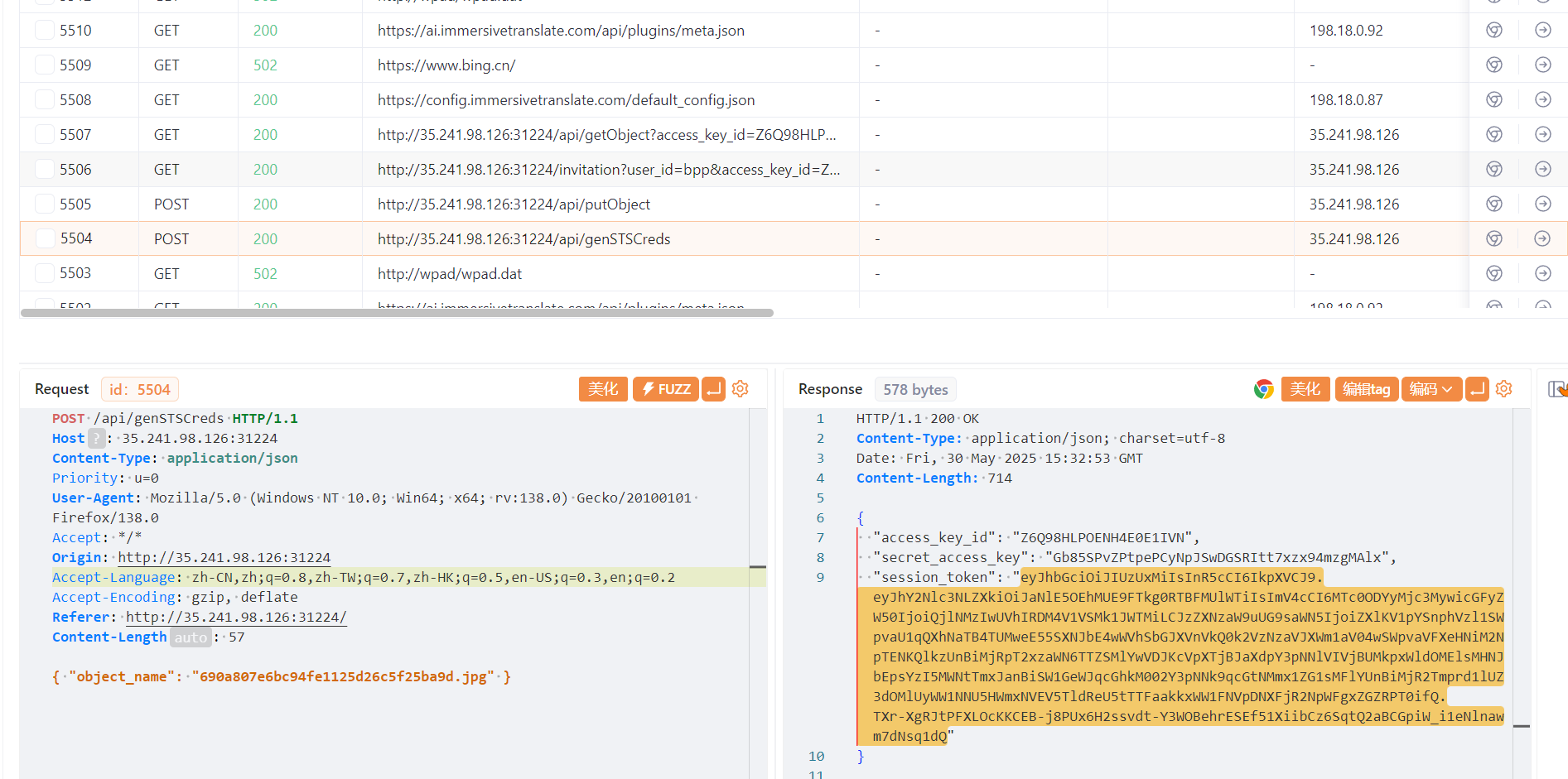
Task: Click the details arrow icon for row 5504
Action: pyautogui.click(x=1542, y=238)
